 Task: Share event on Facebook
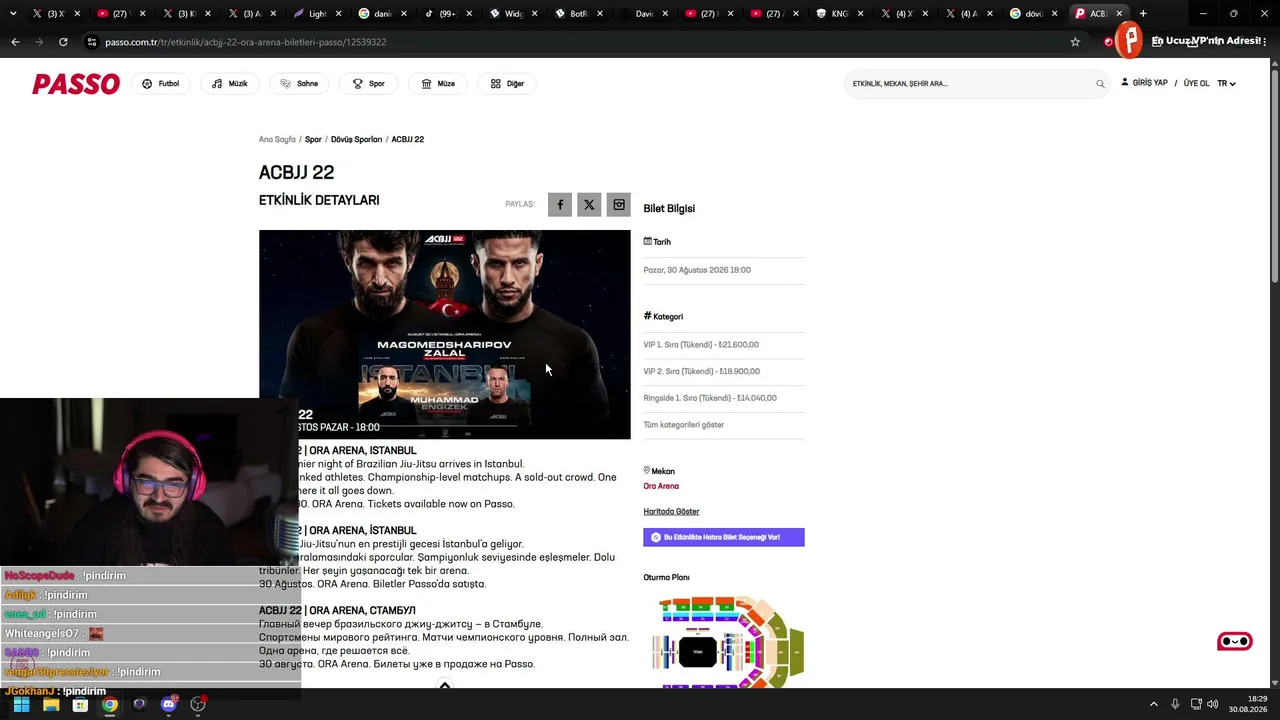click(560, 204)
